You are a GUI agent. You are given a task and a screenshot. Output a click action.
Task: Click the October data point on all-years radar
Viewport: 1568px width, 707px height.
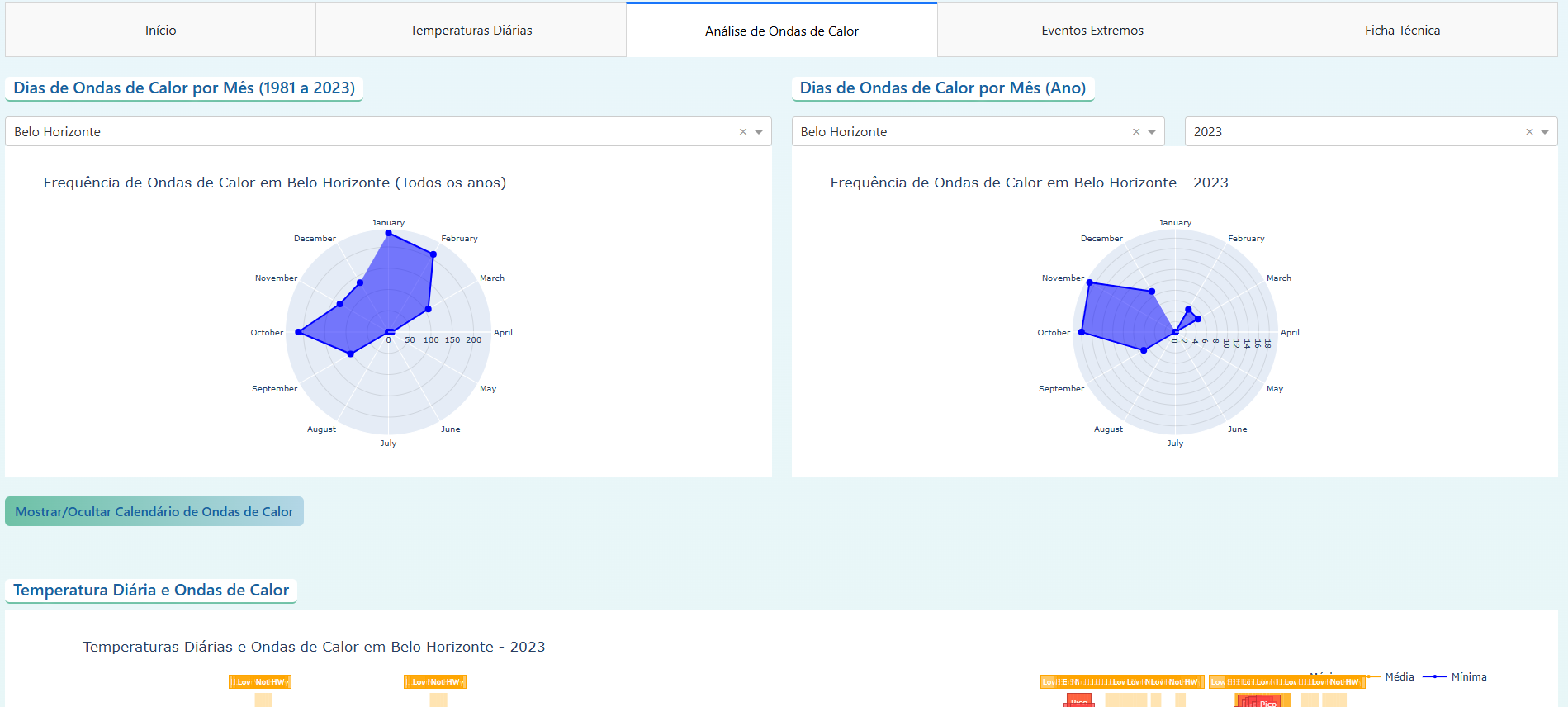click(x=299, y=332)
